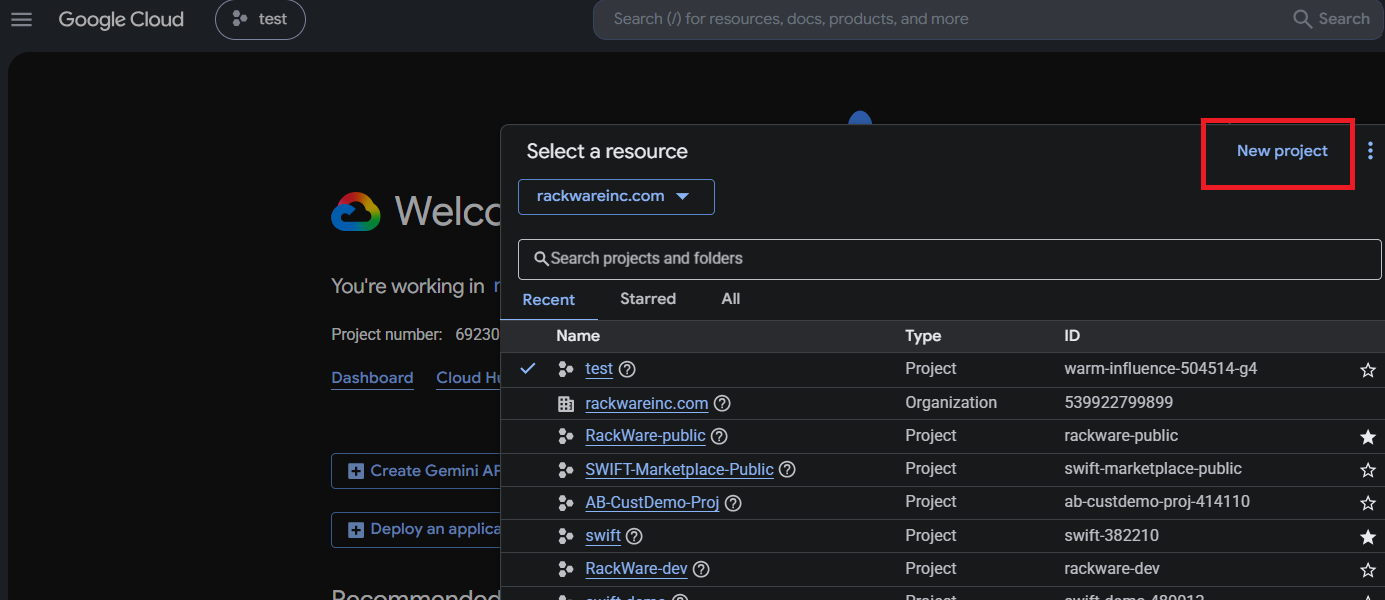Click help icon next to RackWare-dev
The image size is (1385, 600).
701,569
